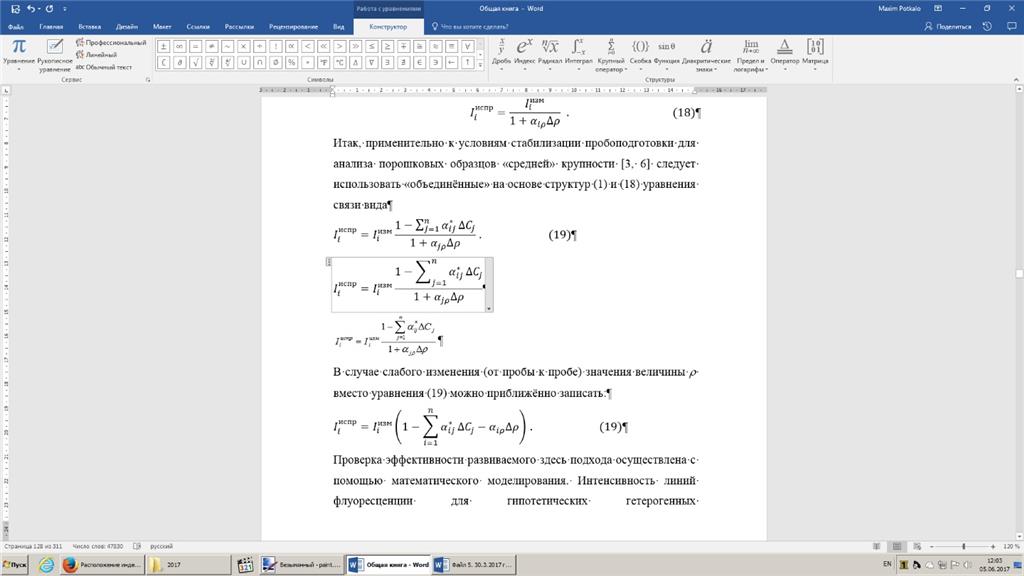Open Firefox from the taskbar

pyautogui.click(x=101, y=565)
